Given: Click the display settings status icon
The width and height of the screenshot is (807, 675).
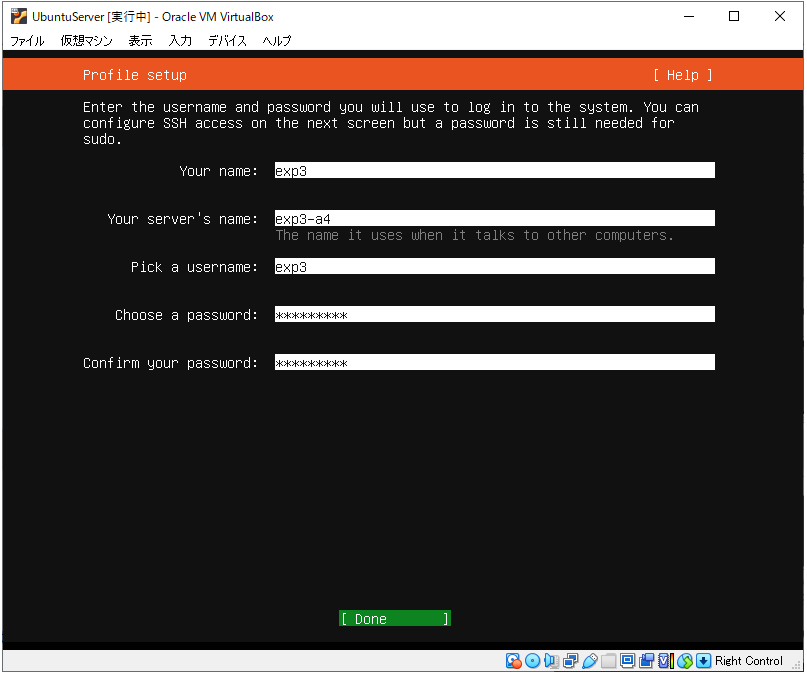Looking at the screenshot, I should (627, 661).
